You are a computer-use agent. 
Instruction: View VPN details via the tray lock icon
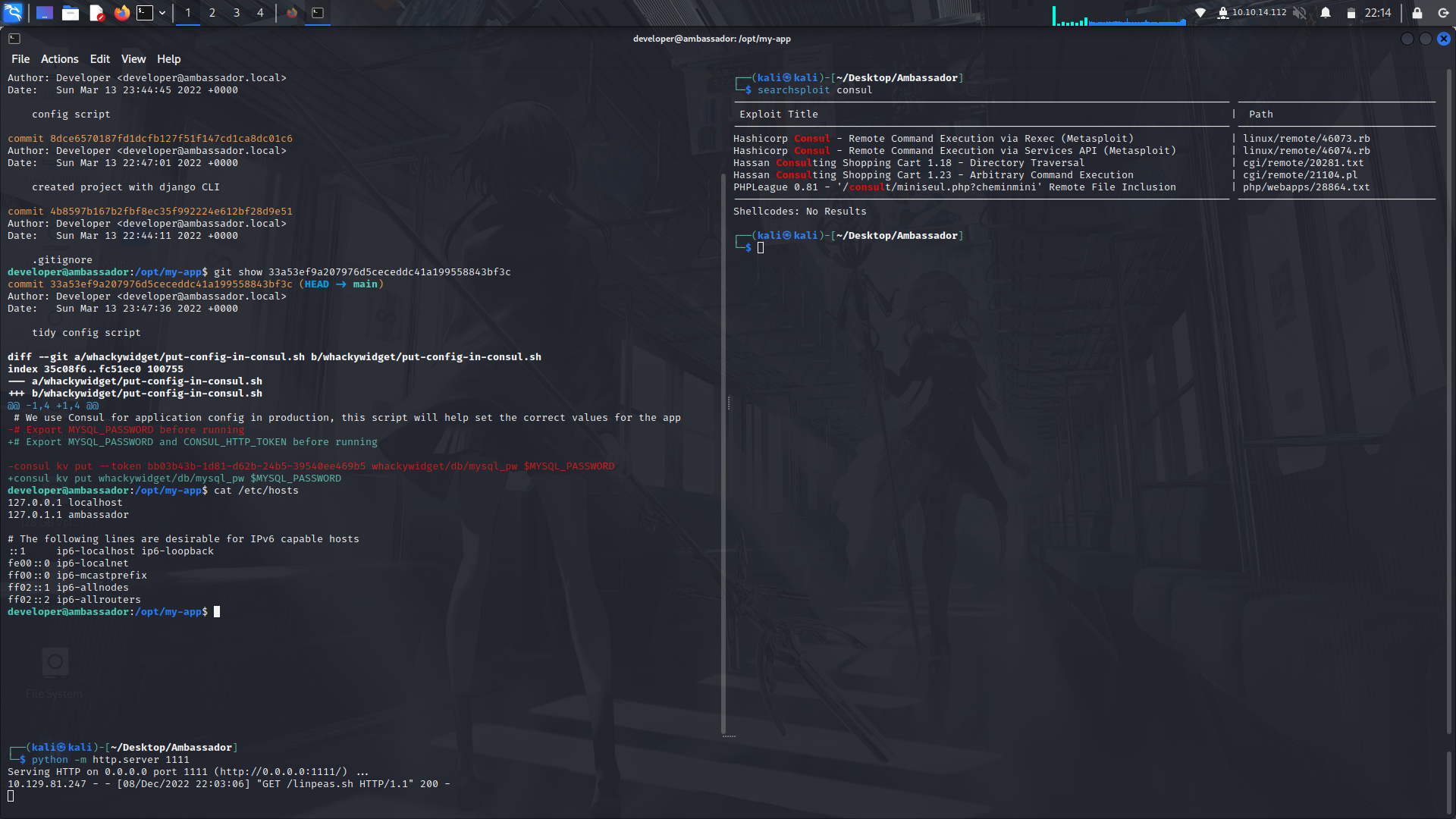(x=1225, y=13)
